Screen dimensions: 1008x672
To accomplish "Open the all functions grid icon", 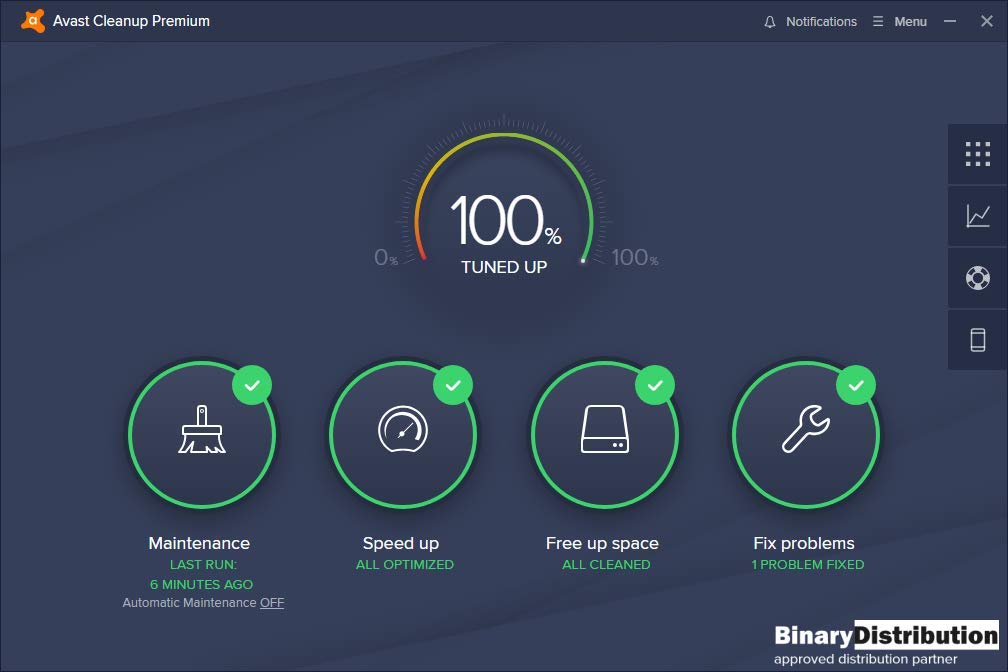I will [x=977, y=154].
